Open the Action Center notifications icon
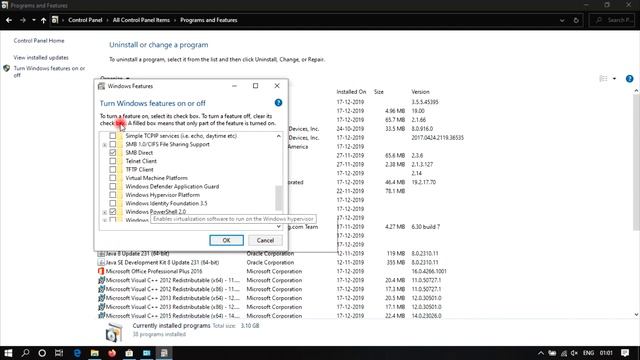The height and width of the screenshot is (360, 640). 625,353
